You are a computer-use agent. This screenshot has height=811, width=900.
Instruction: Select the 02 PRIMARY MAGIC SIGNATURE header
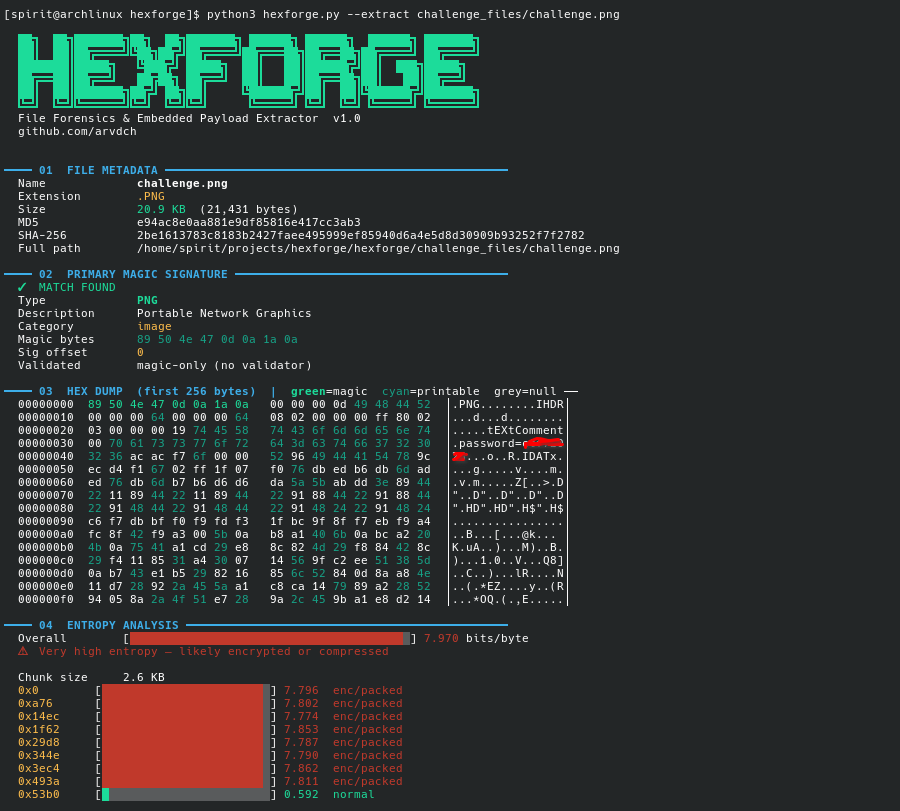pos(133,274)
